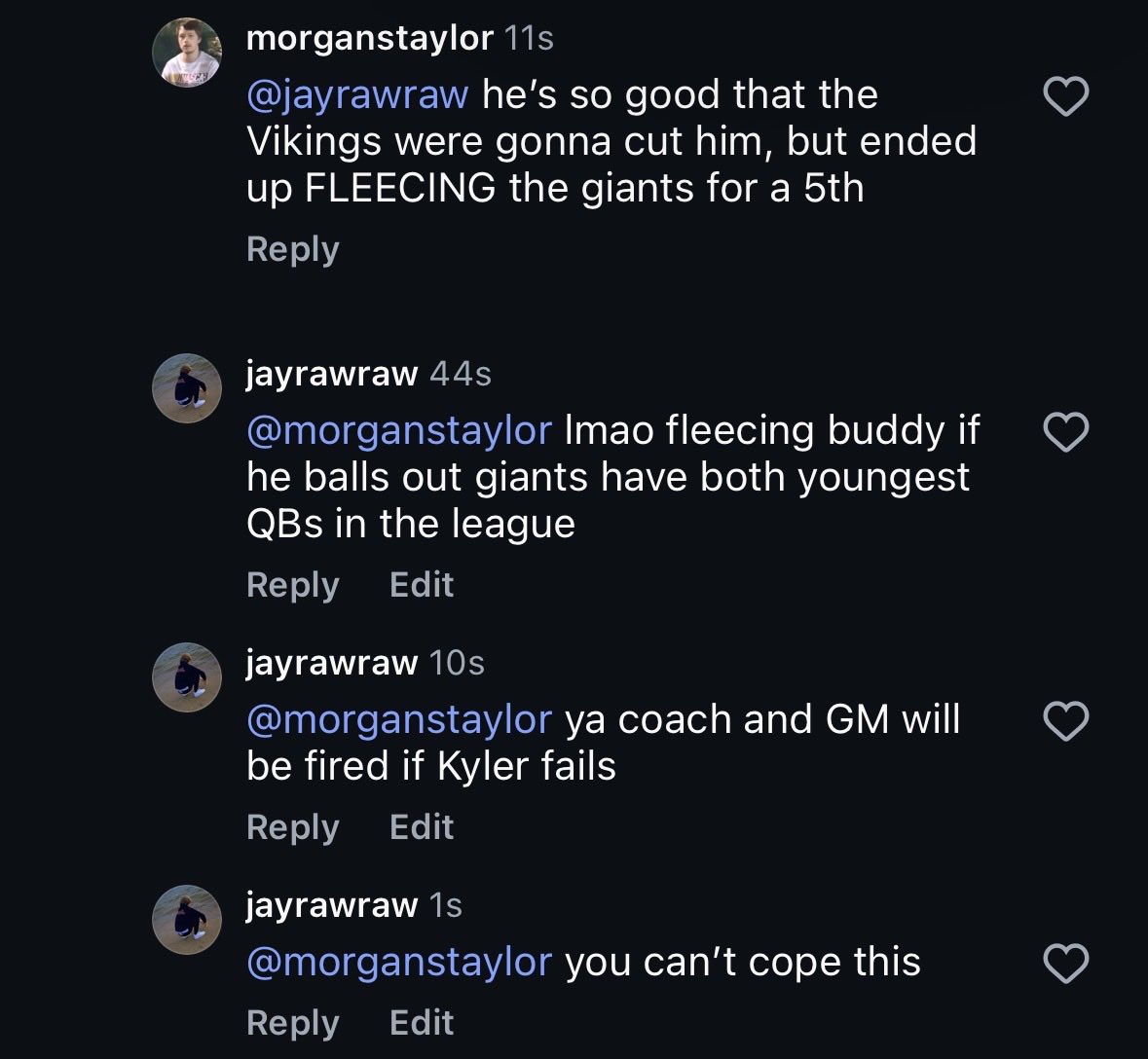Tap jayrawraw's avatar on the 1s comment
Viewport: 1148px width, 1059px height.
(187, 919)
